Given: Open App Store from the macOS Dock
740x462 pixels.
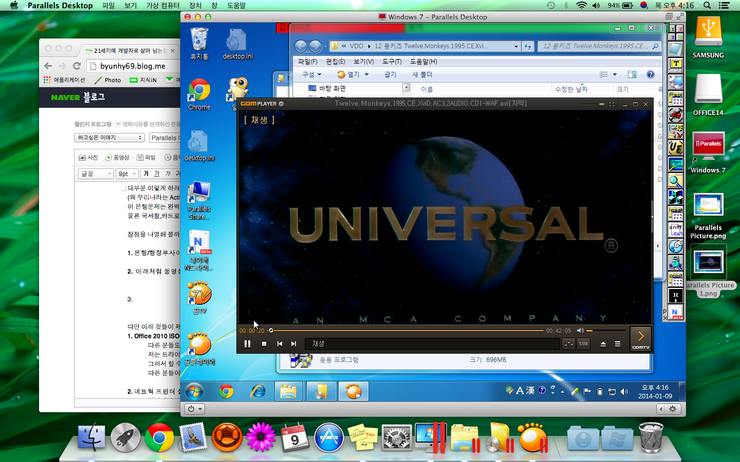Looking at the screenshot, I should click(x=328, y=437).
